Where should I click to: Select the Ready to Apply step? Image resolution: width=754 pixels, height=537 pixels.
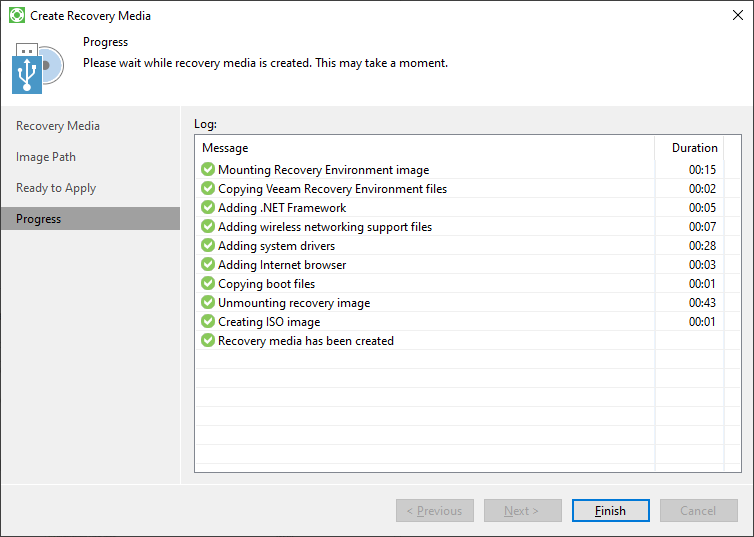56,188
